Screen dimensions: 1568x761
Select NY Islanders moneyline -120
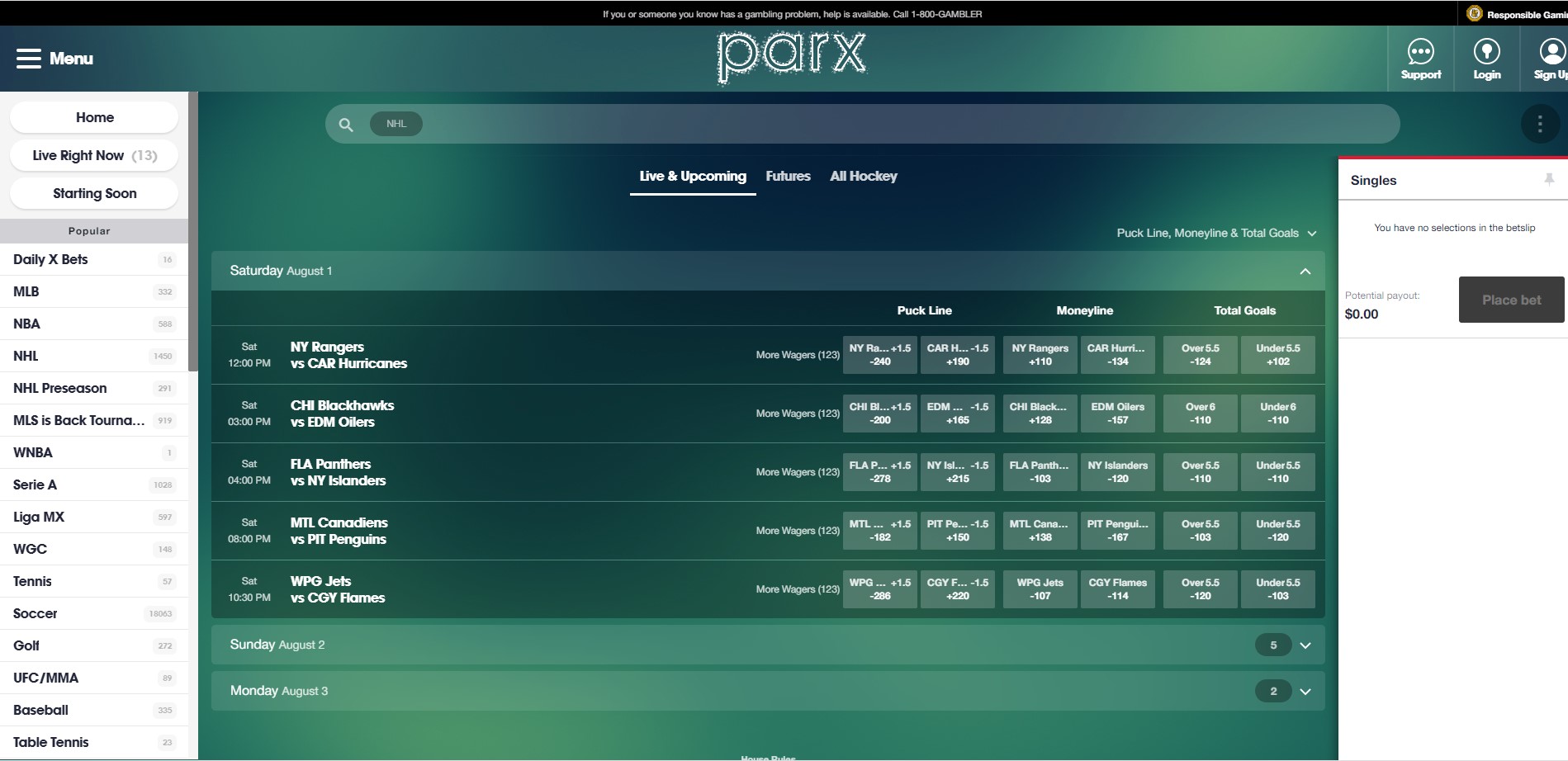pyautogui.click(x=1118, y=472)
